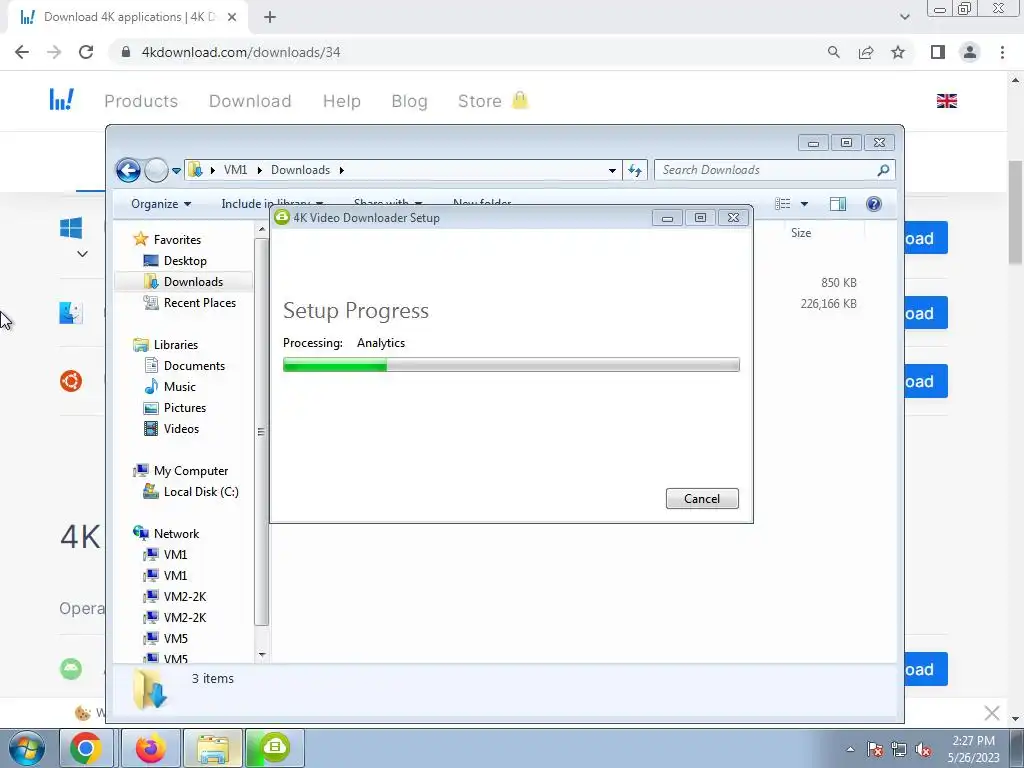Click the Chrome URL address bar

[x=470, y=52]
